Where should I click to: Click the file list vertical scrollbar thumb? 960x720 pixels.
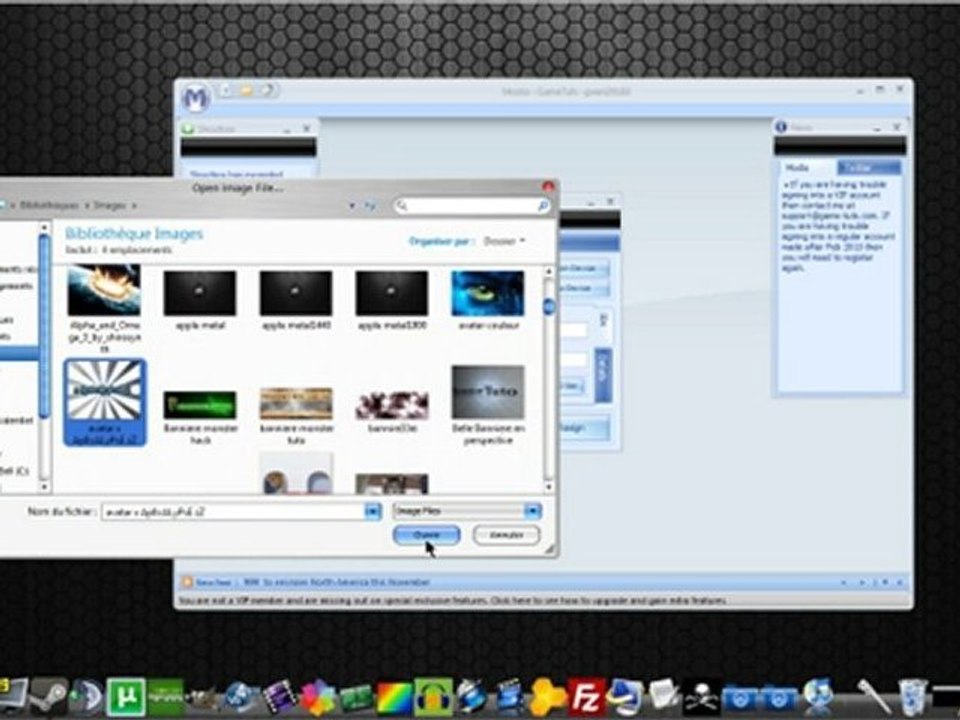[x=549, y=306]
